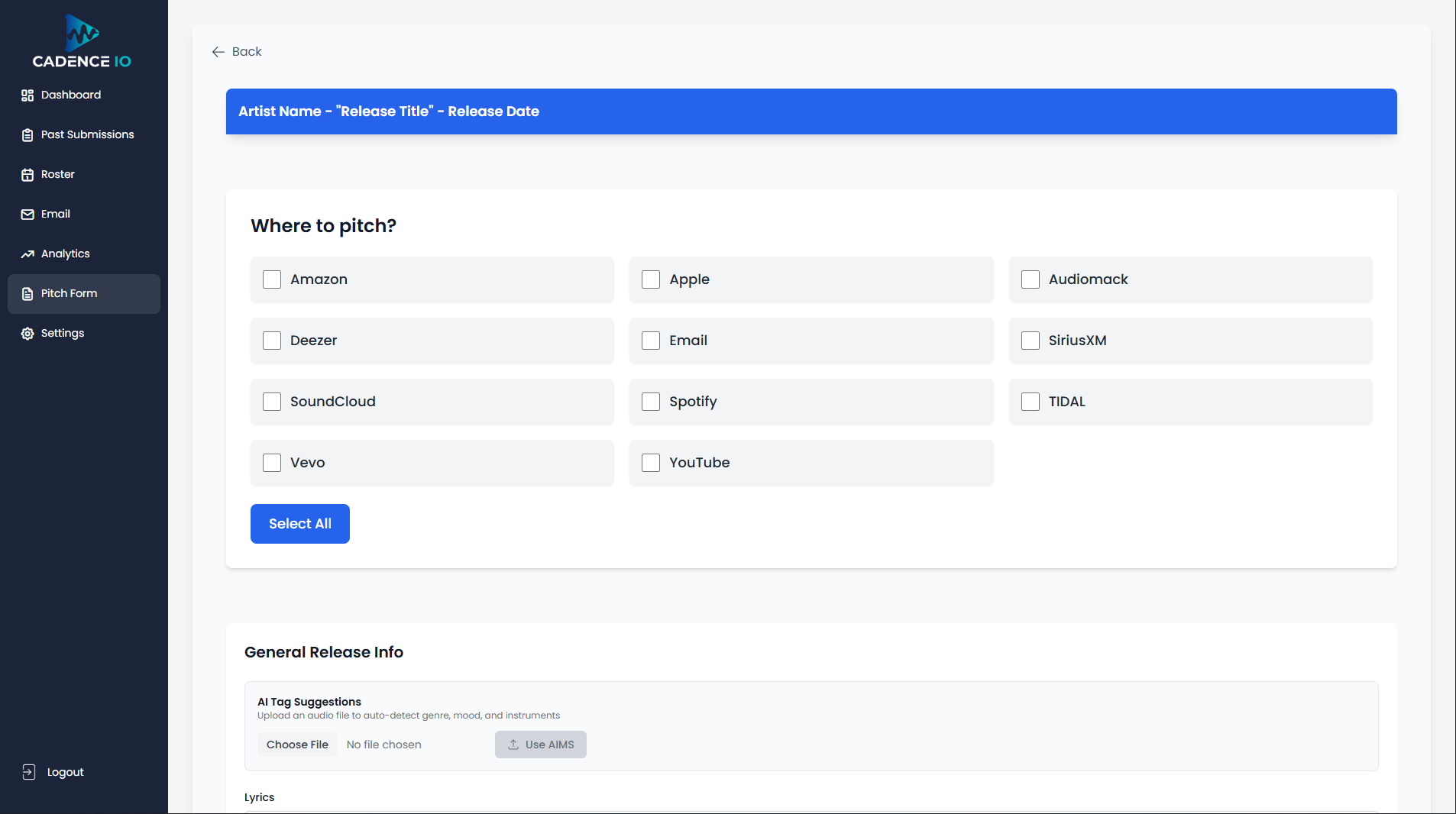The image size is (1456, 814).
Task: Open Dashboard from the sidebar
Action: (84, 95)
